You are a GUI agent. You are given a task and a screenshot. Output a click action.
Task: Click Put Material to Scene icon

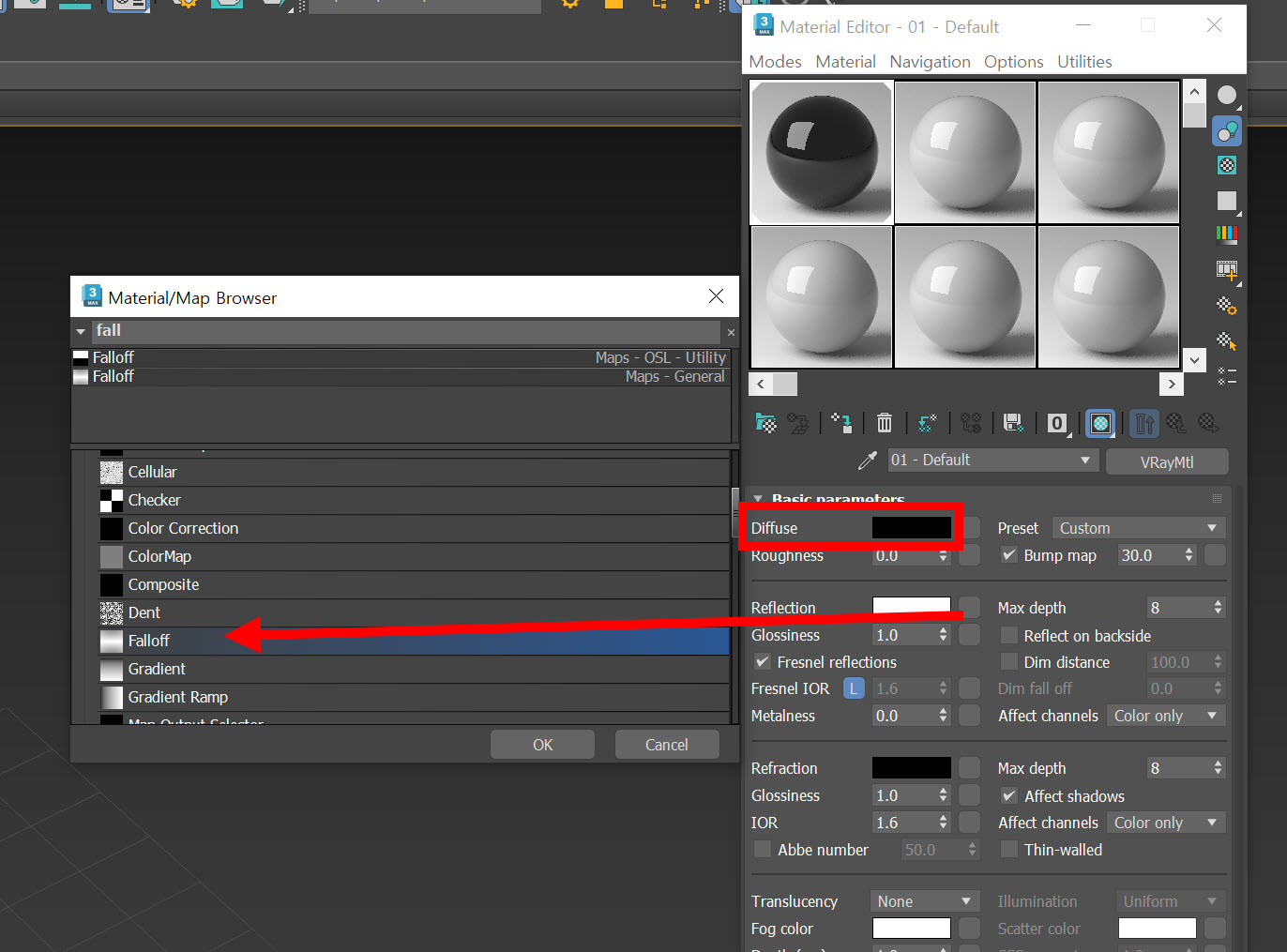[798, 423]
